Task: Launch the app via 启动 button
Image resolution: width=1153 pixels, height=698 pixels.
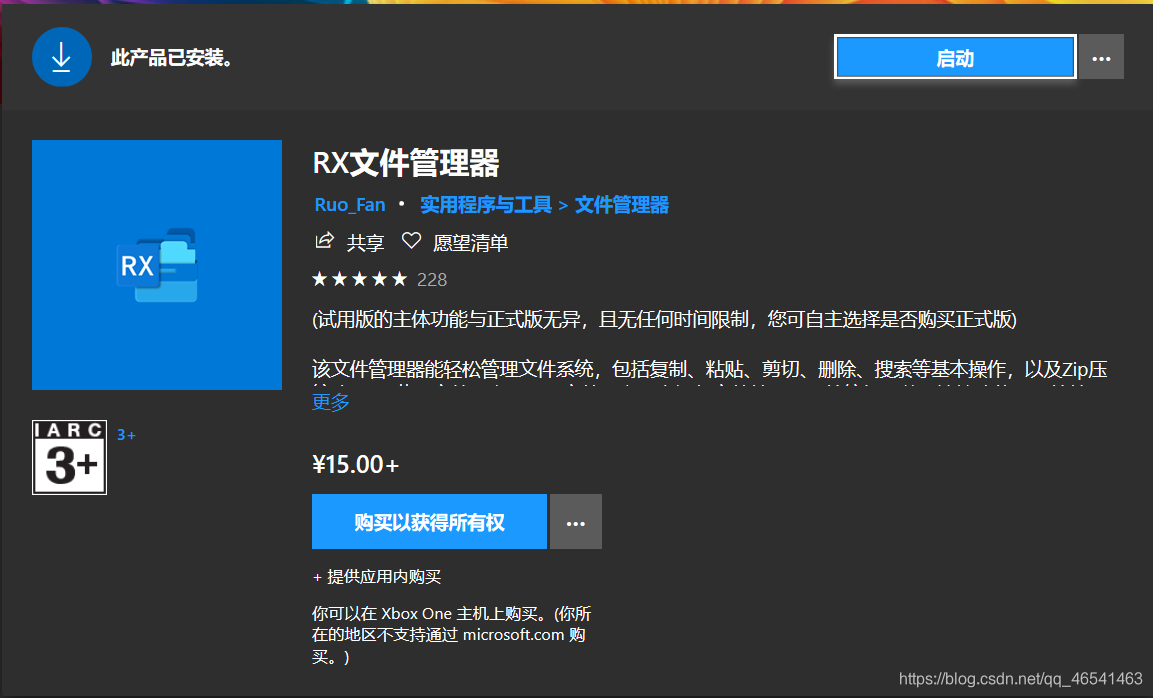Action: click(x=954, y=56)
